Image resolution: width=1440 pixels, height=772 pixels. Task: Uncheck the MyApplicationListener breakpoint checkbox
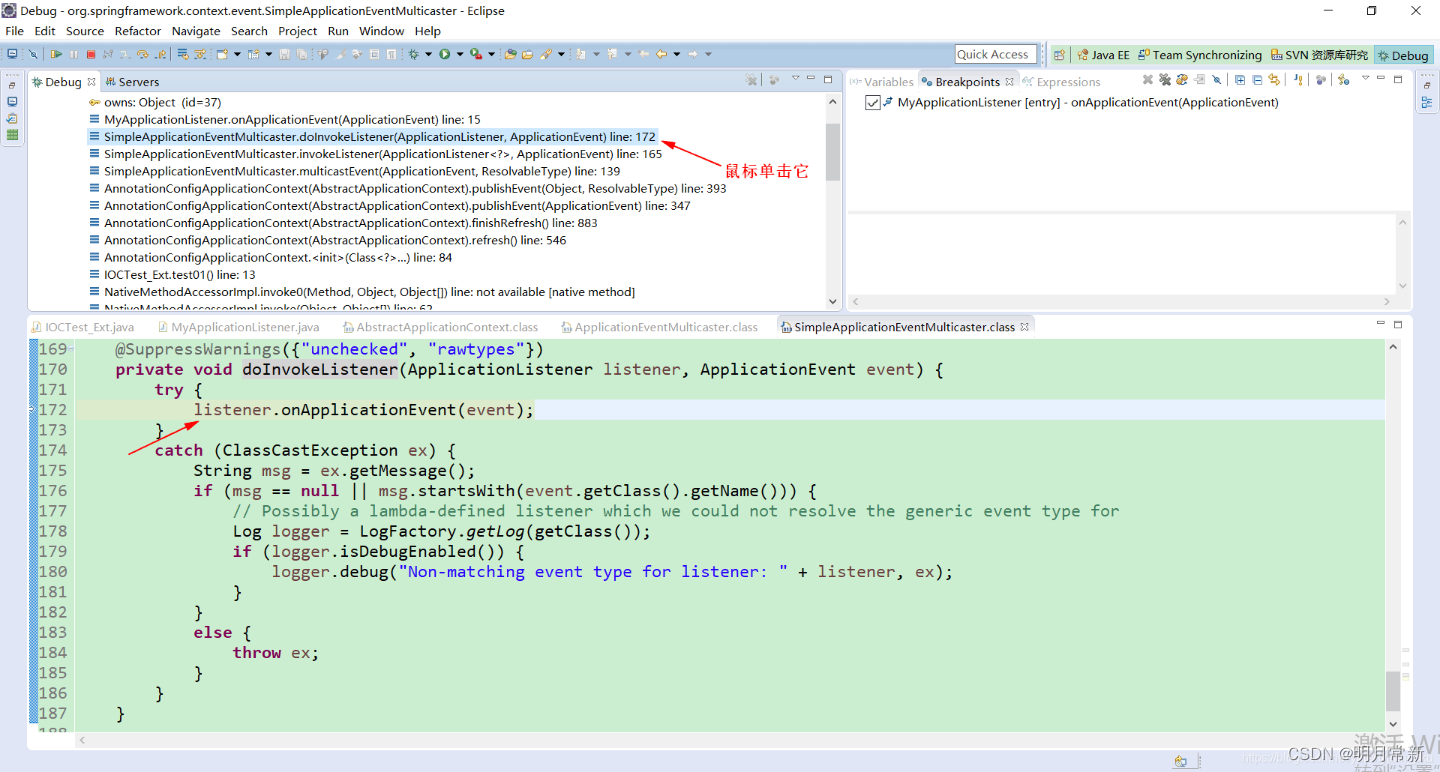(873, 103)
